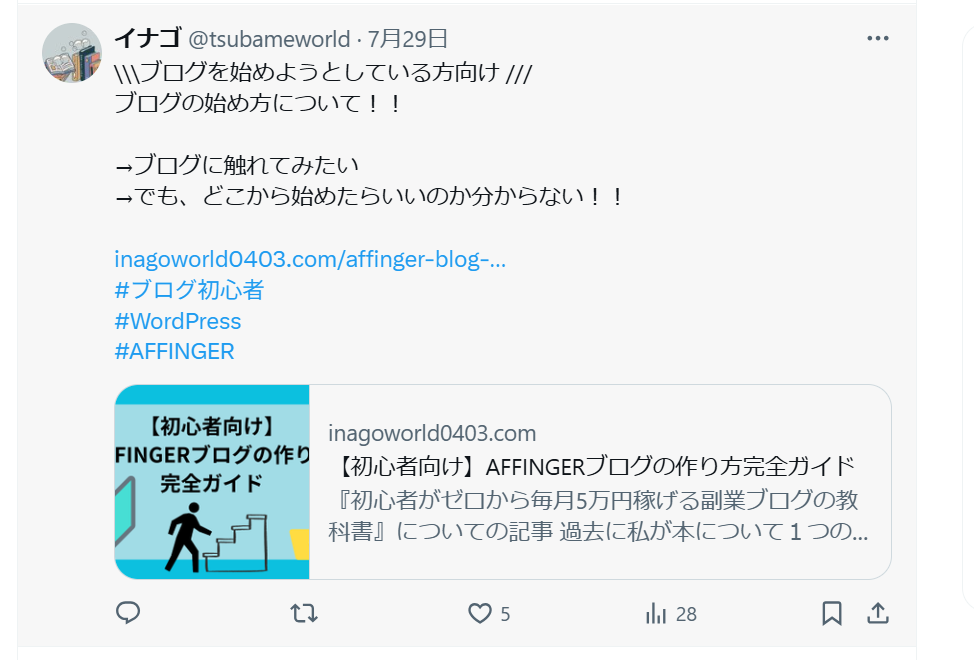Select the #ブログ初心者 hashtag
Viewport: 974px width, 660px height.
(189, 290)
